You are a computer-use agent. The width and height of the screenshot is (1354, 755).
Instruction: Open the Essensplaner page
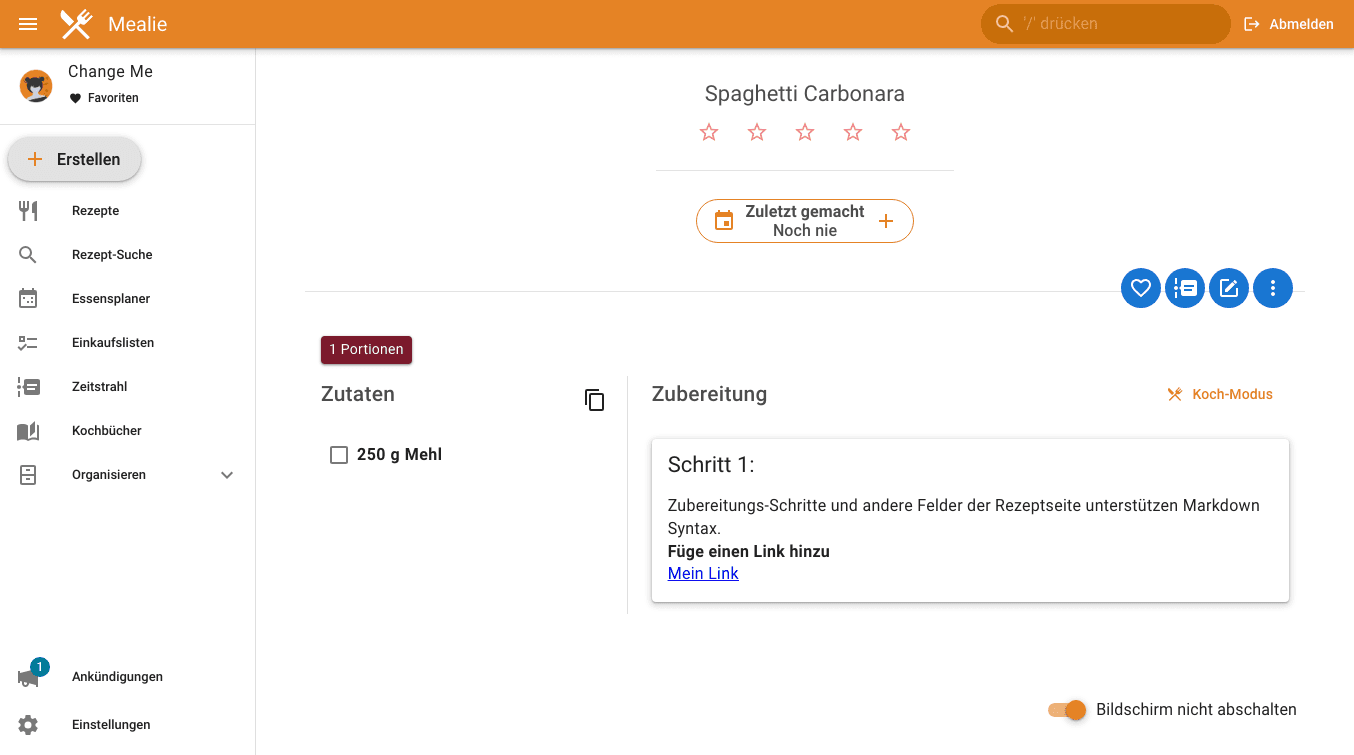(128, 299)
